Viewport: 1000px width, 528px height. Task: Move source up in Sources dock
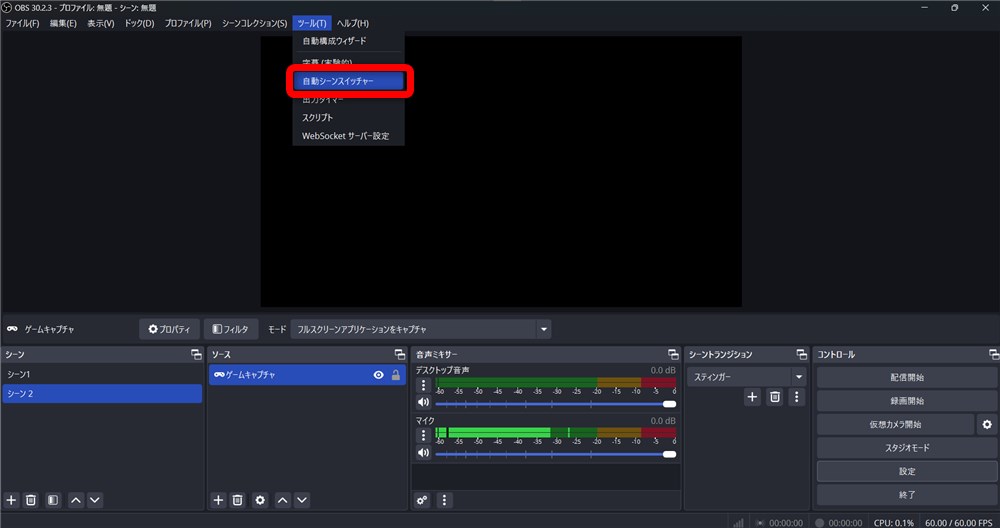click(283, 500)
